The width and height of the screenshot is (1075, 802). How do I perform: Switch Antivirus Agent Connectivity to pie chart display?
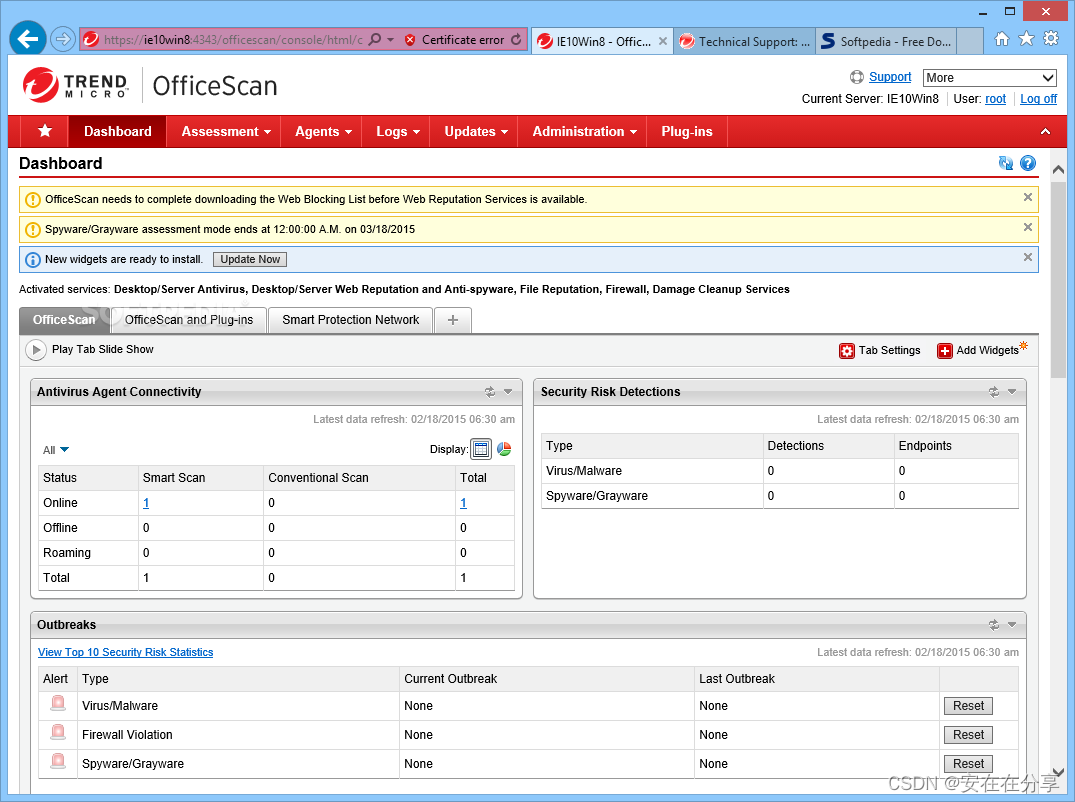(x=504, y=449)
